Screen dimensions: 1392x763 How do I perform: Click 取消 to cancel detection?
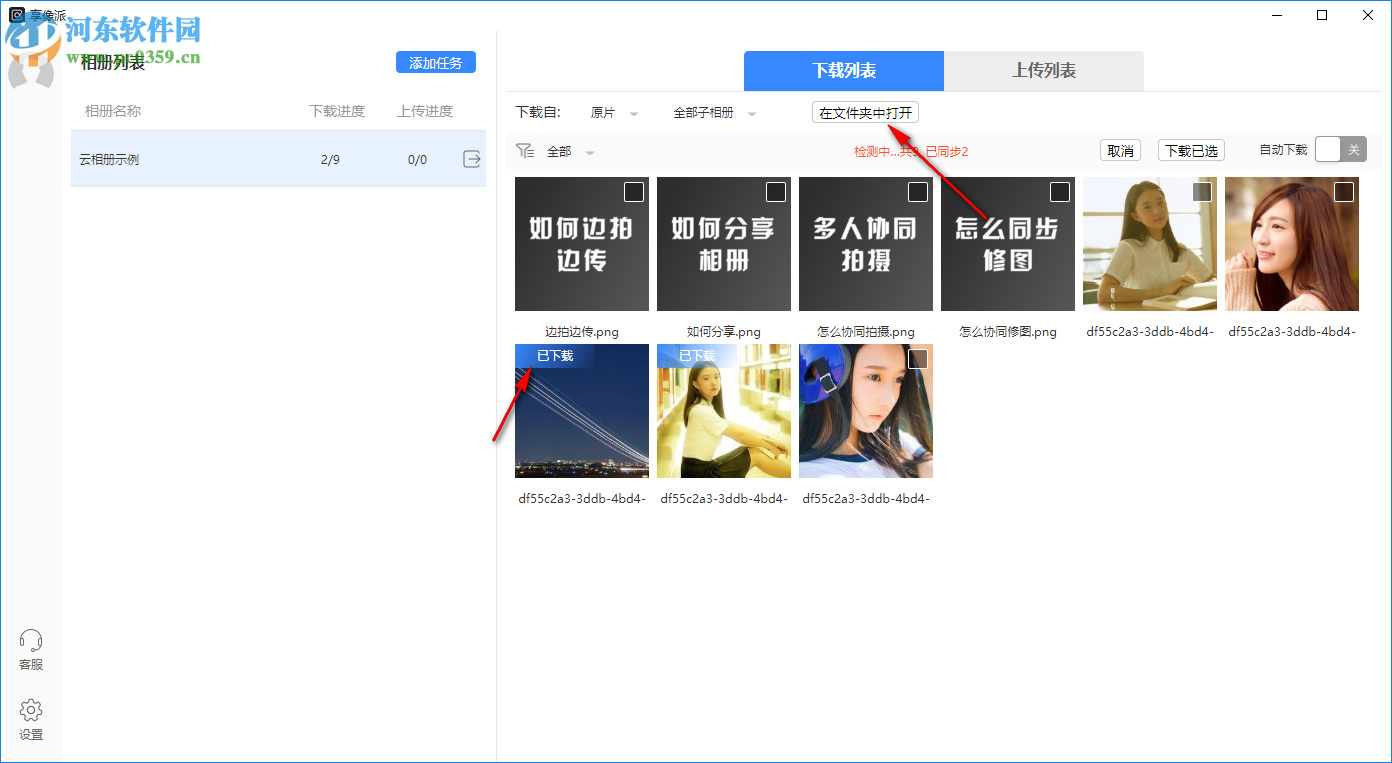click(1120, 149)
